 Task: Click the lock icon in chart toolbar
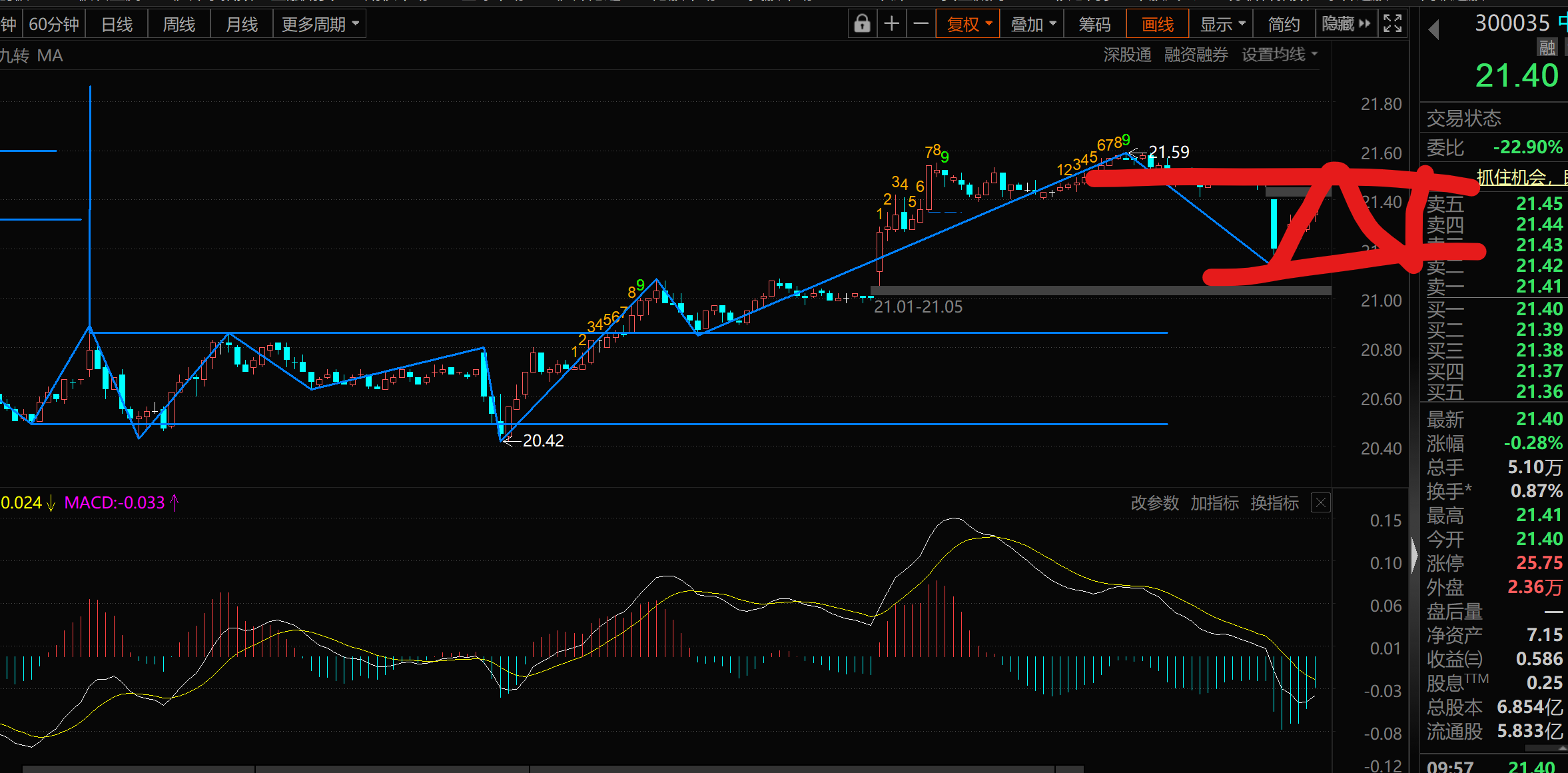point(862,25)
